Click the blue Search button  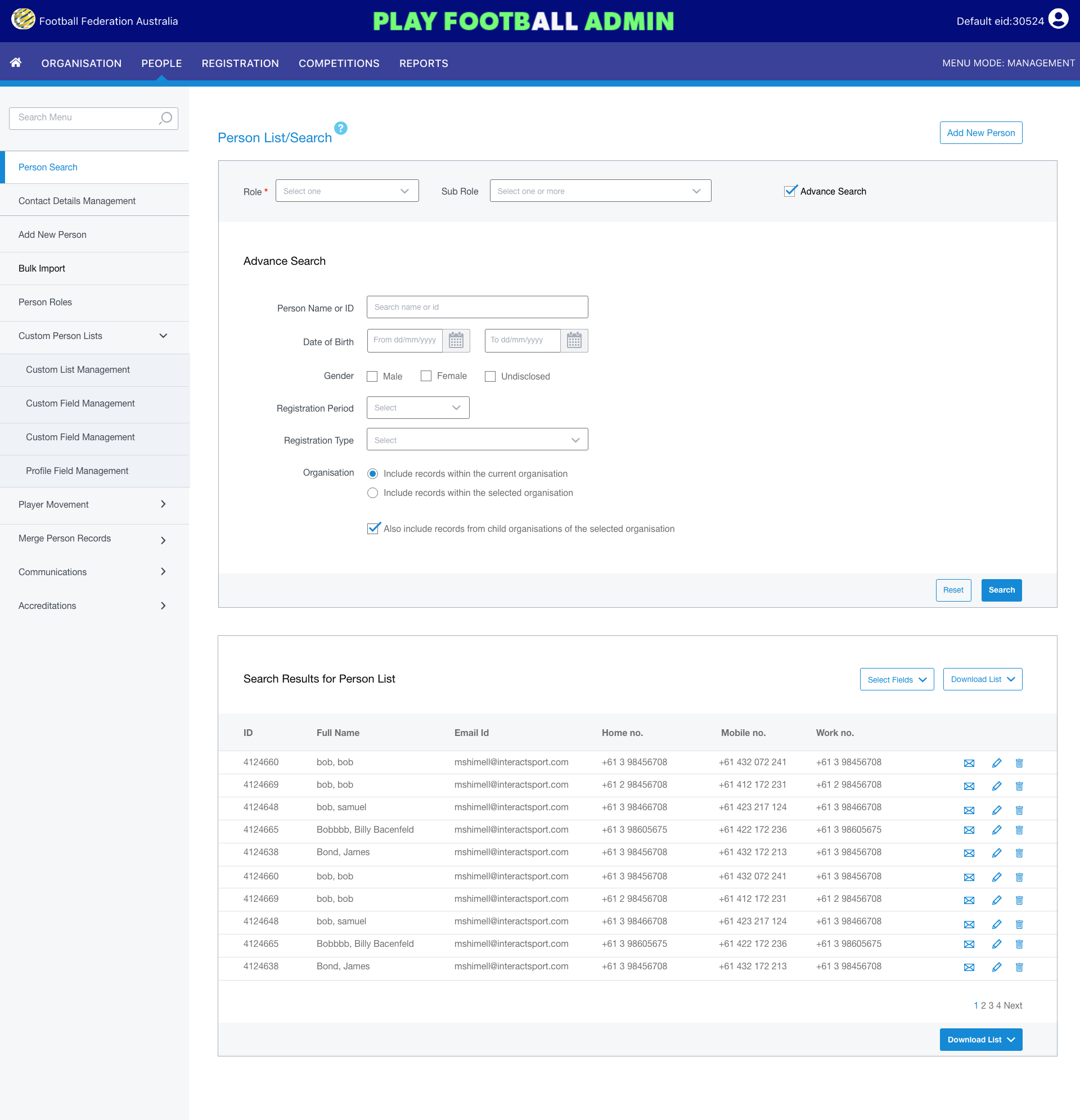point(1001,590)
